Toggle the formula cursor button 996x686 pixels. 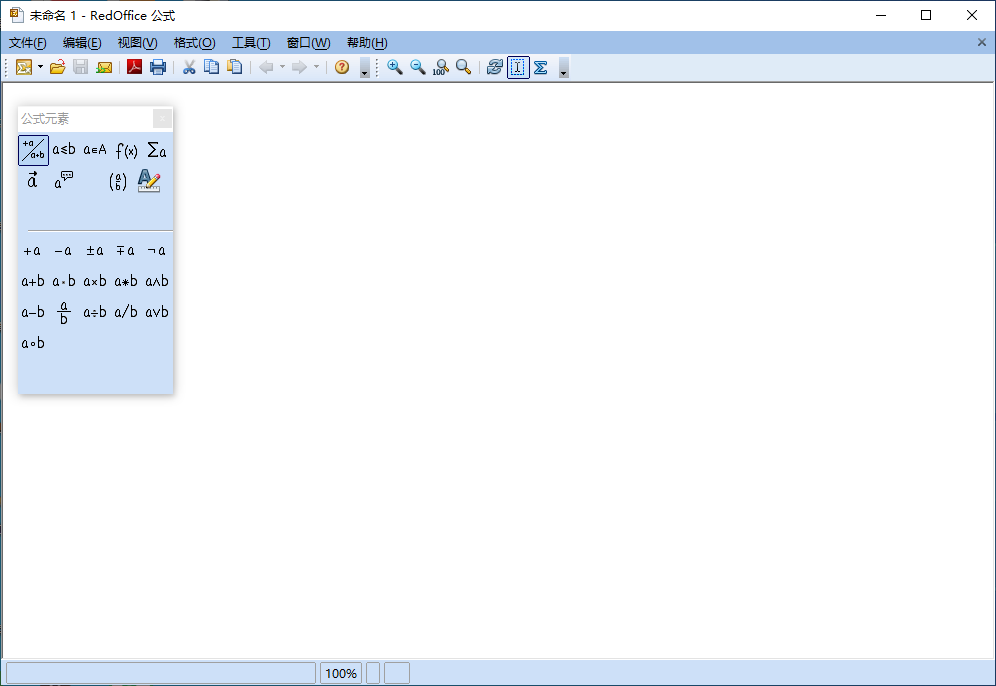(518, 67)
